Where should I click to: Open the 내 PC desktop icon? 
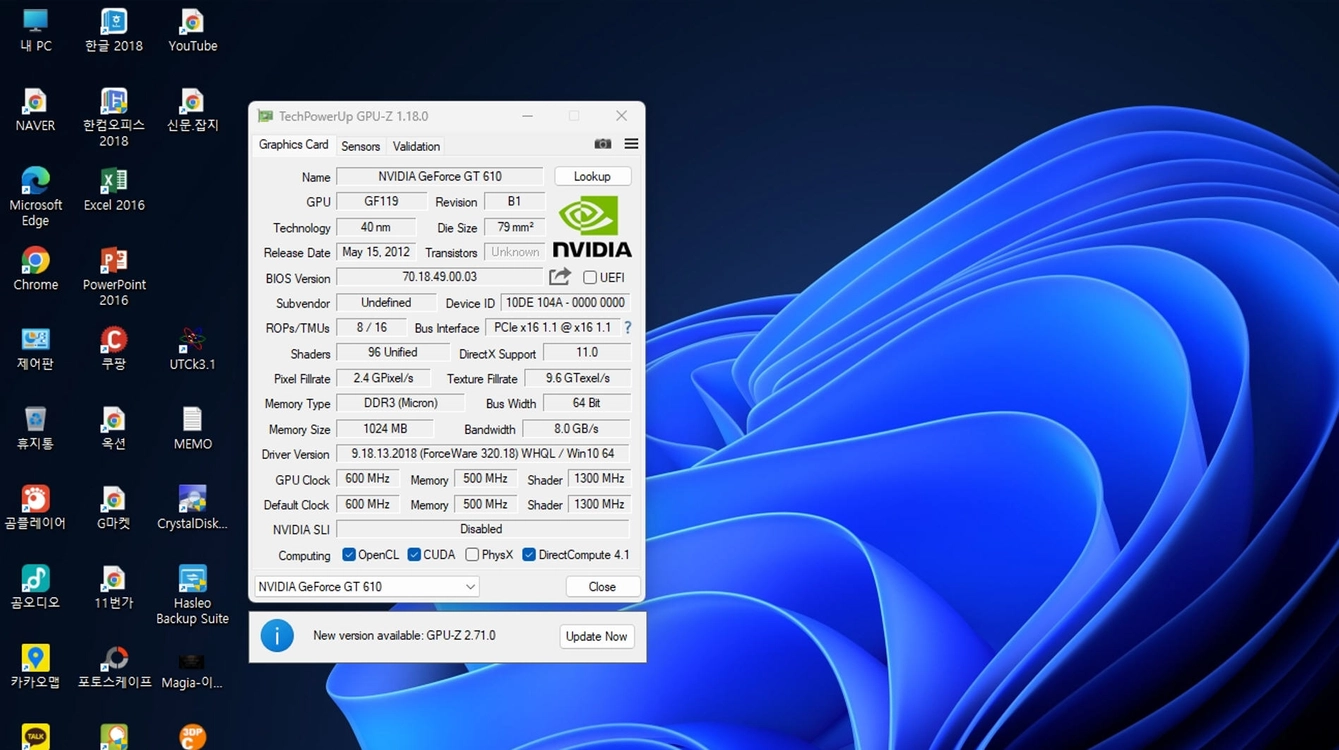coord(35,30)
